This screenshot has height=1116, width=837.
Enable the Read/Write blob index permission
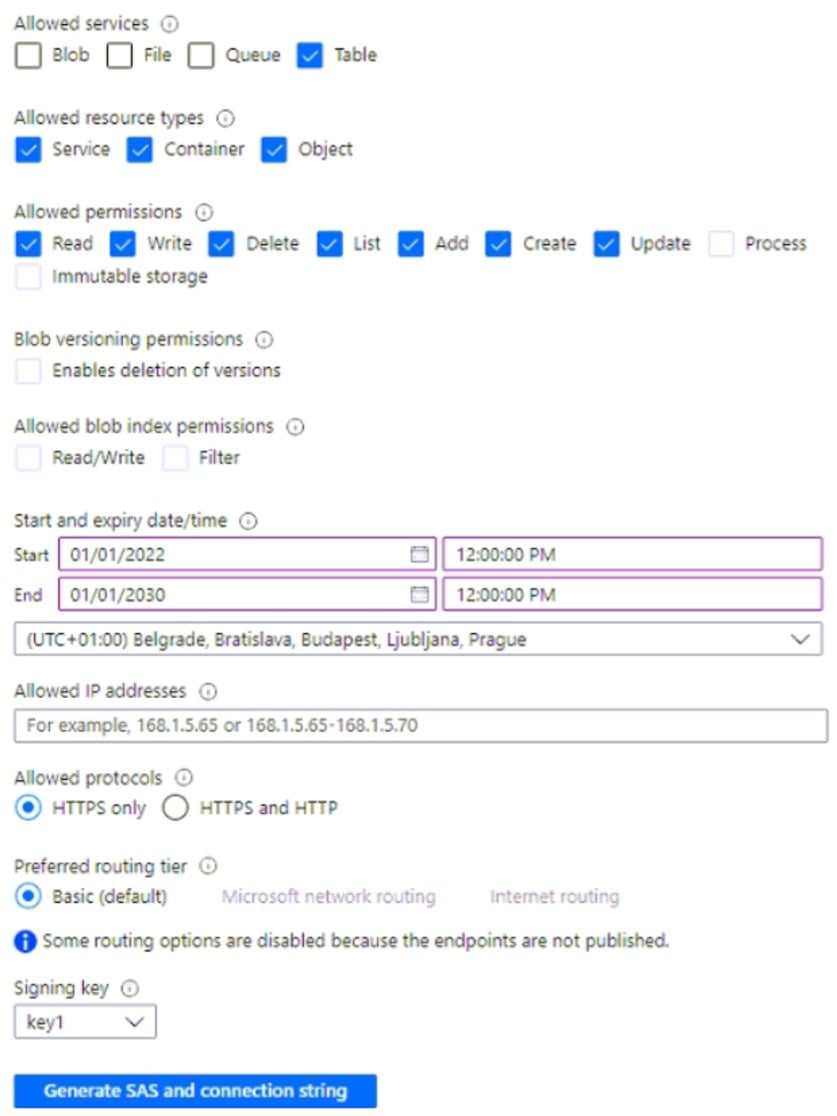coord(27,457)
